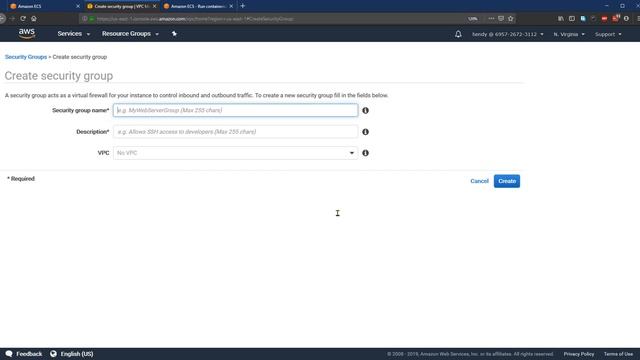The image size is (640, 360).
Task: Open the pin shortcuts thumbtack icon
Action: coord(174,34)
